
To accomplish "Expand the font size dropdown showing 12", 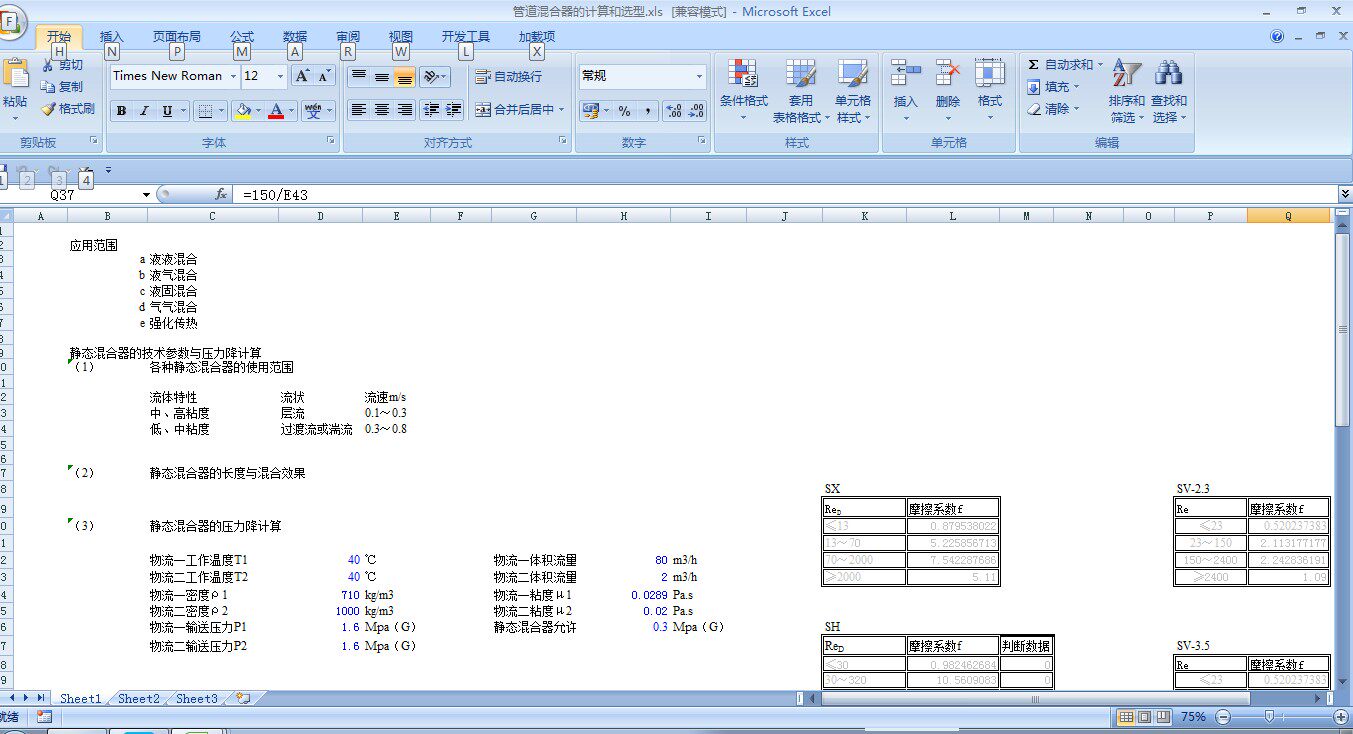I will [x=280, y=76].
